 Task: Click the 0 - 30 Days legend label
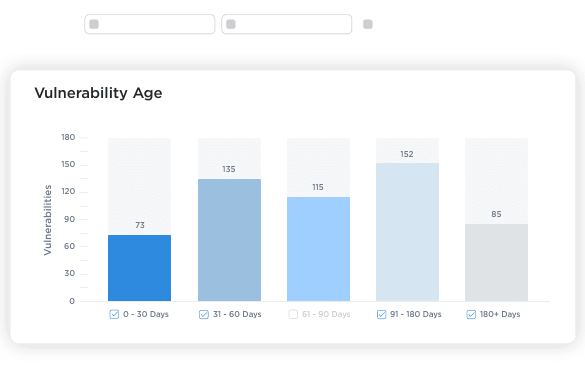click(146, 314)
